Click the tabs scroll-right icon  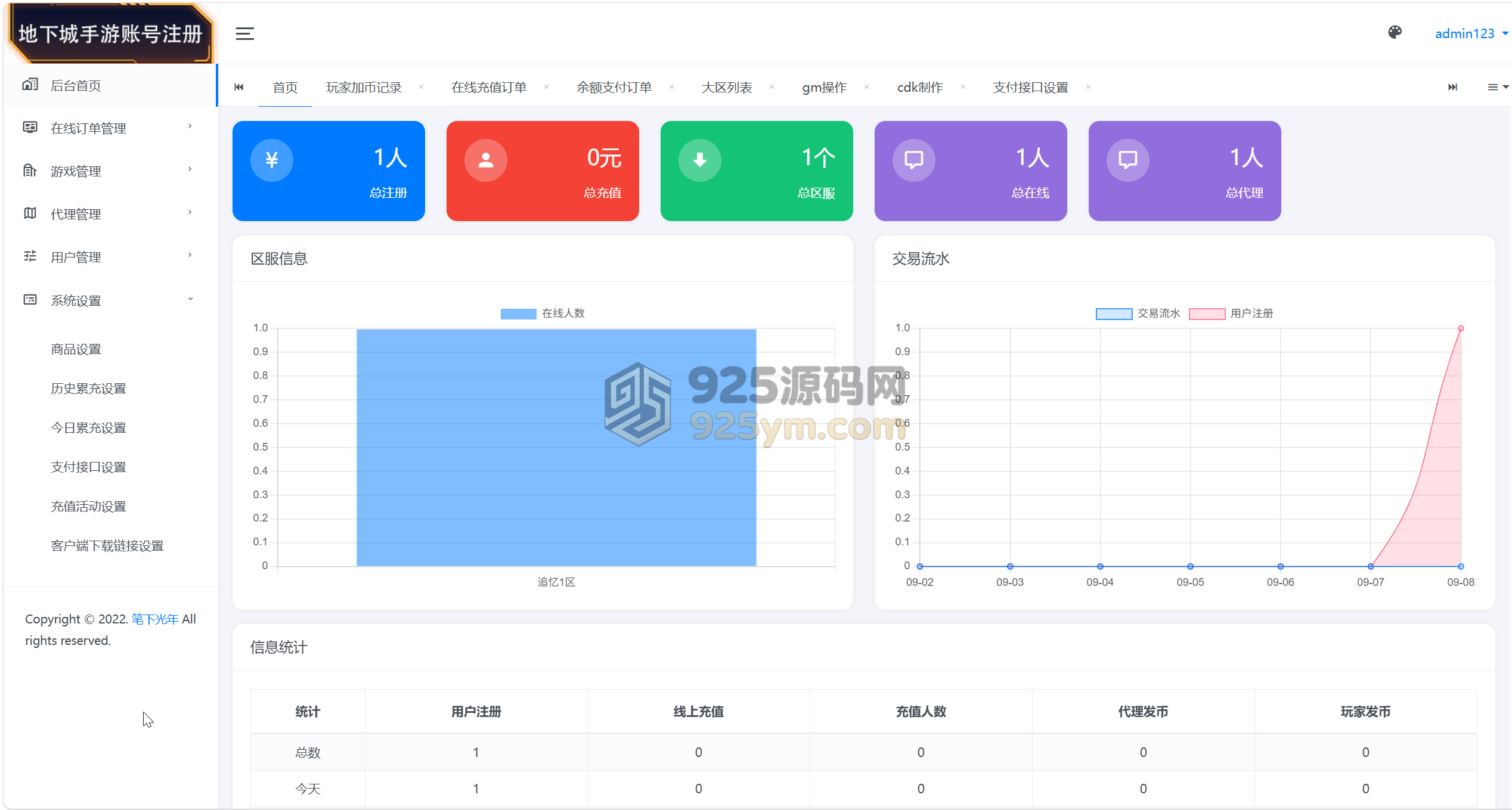click(1452, 88)
